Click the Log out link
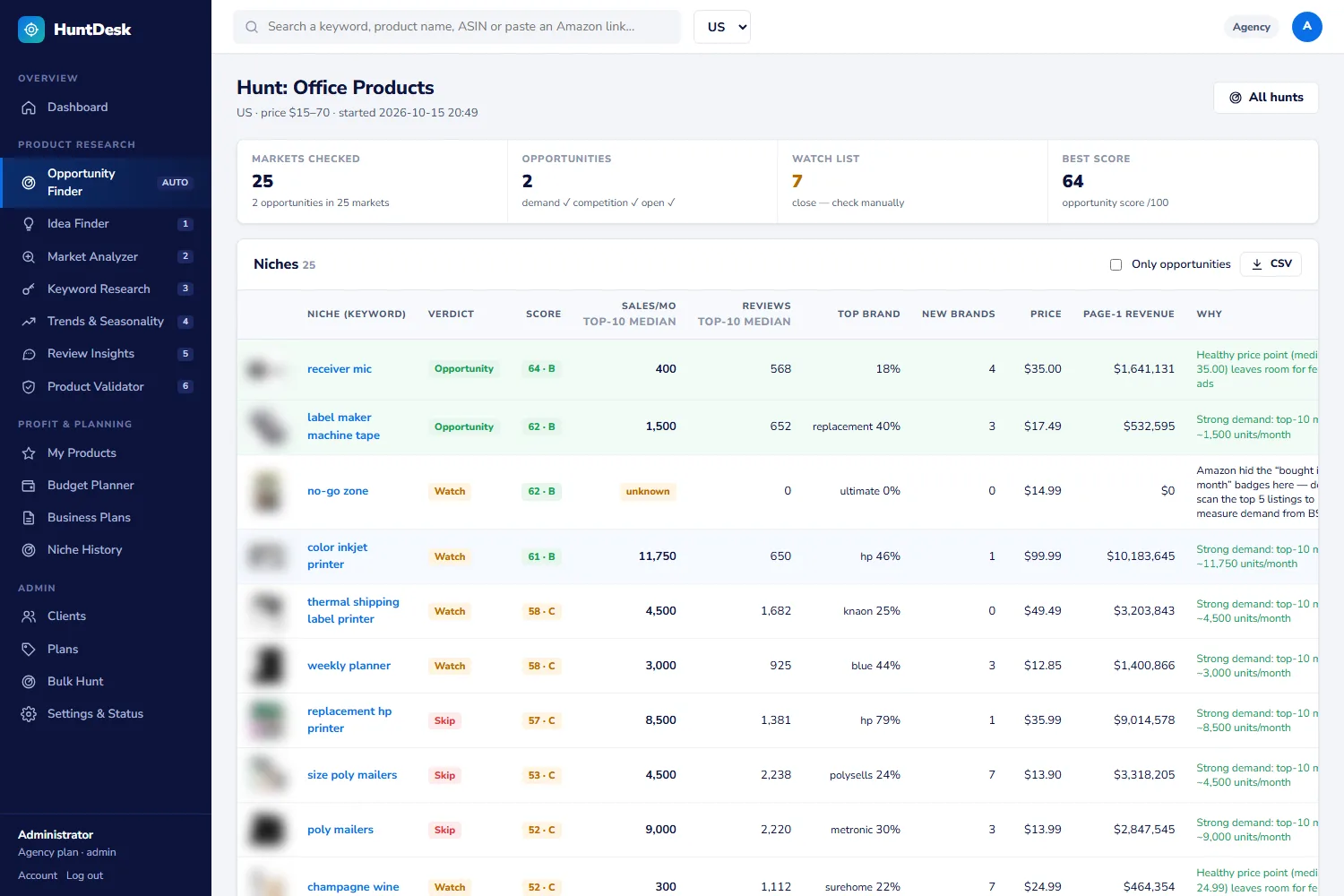Image resolution: width=1344 pixels, height=896 pixels. pos(85,875)
